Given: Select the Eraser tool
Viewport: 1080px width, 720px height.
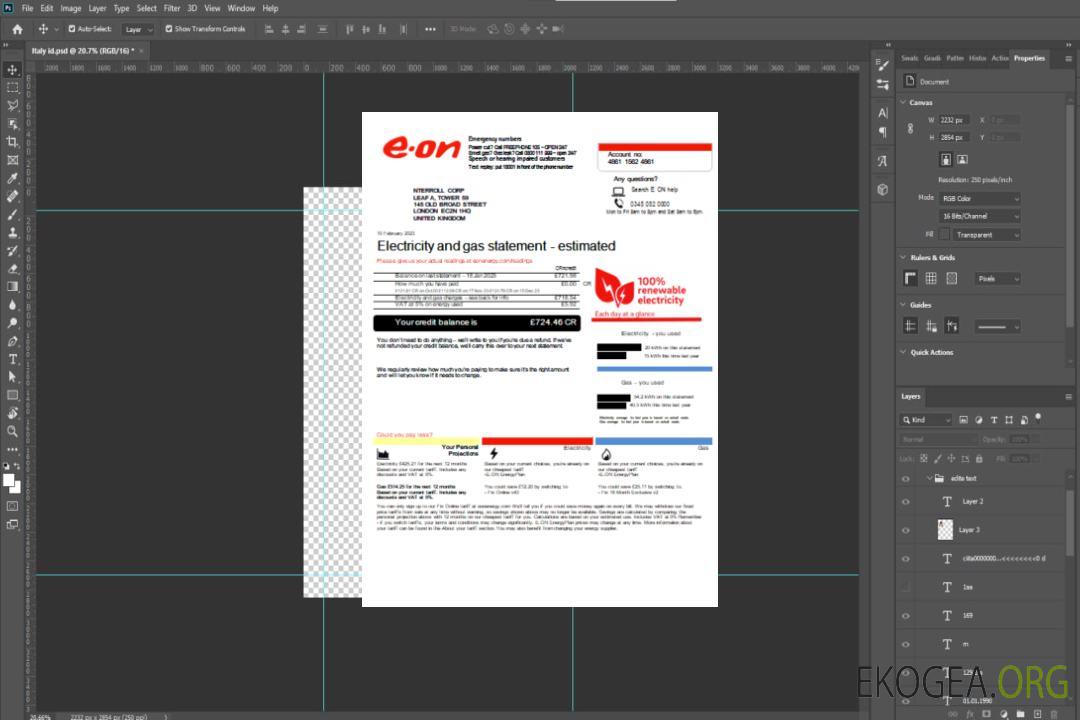Looking at the screenshot, I should pyautogui.click(x=13, y=268).
